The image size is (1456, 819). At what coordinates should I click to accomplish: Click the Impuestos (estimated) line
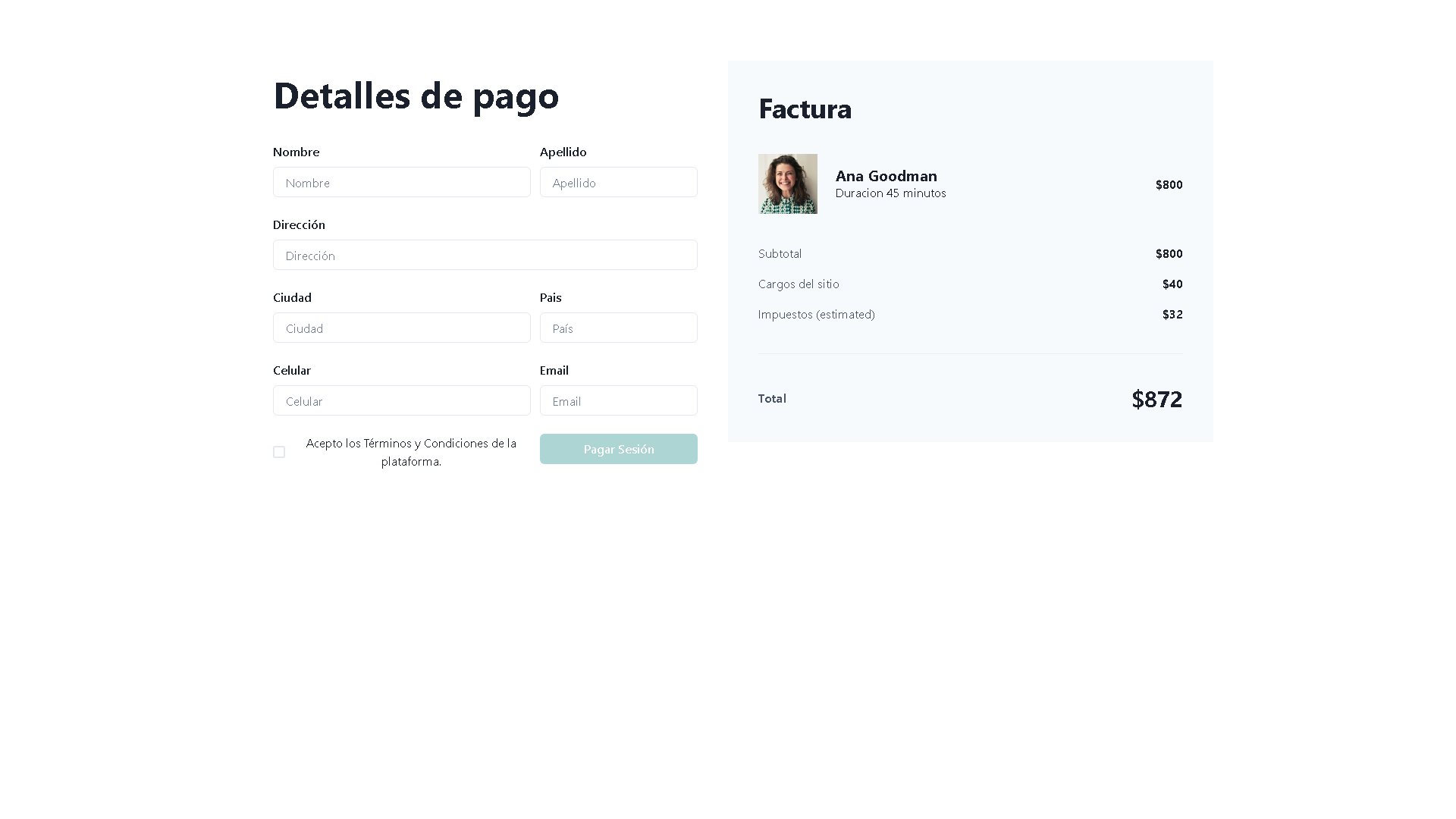[816, 314]
